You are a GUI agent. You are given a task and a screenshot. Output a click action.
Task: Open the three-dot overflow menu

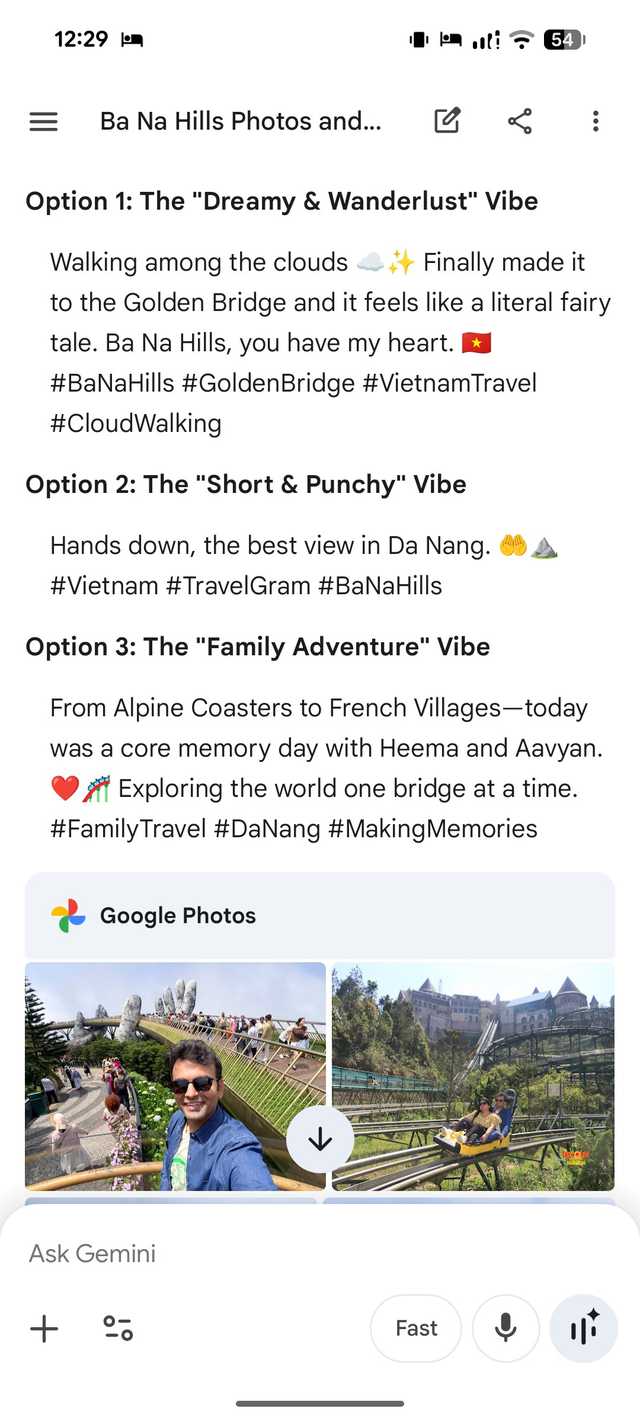click(x=595, y=122)
